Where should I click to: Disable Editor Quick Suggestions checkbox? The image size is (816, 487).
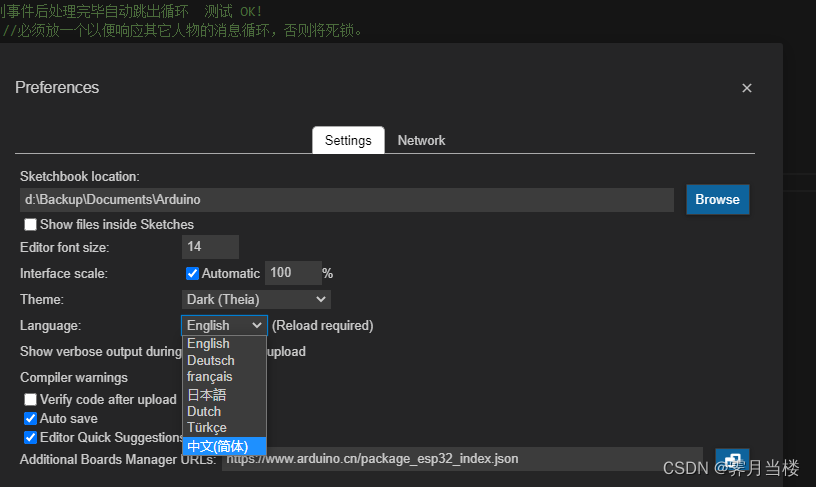pyautogui.click(x=30, y=438)
